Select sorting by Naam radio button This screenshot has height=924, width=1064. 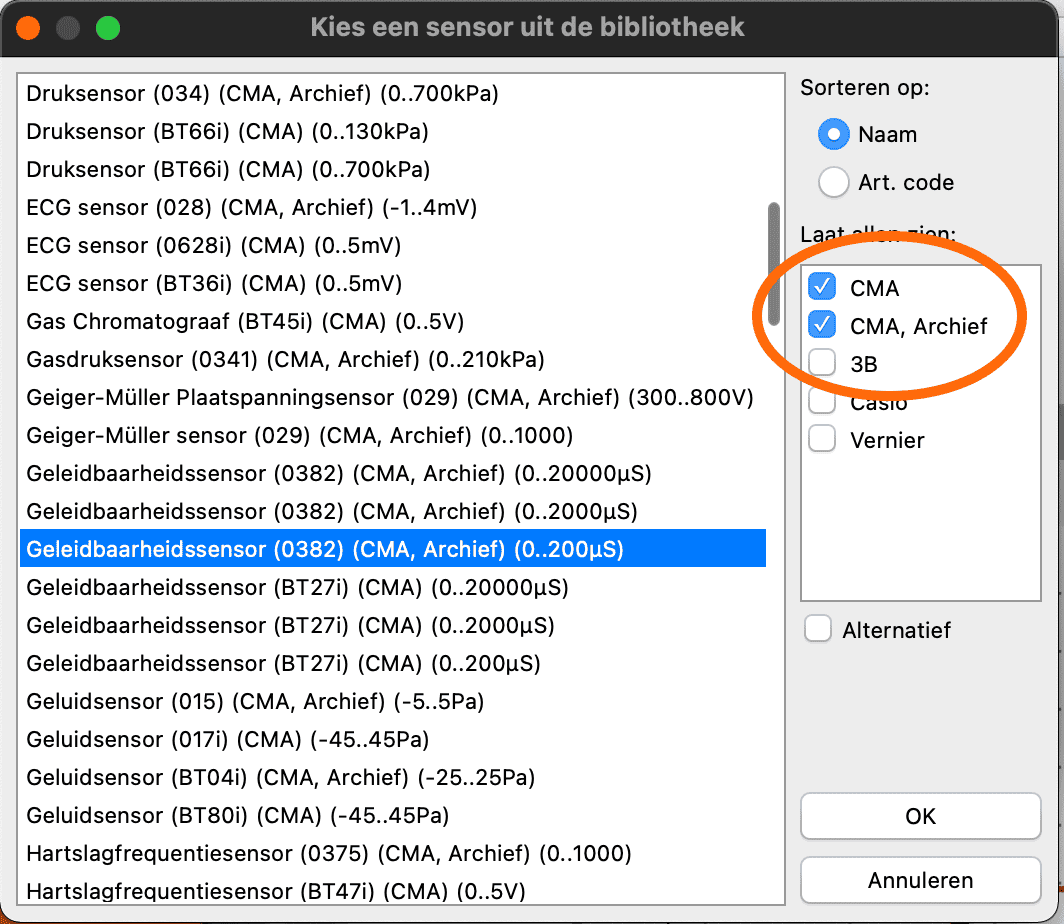pyautogui.click(x=833, y=134)
